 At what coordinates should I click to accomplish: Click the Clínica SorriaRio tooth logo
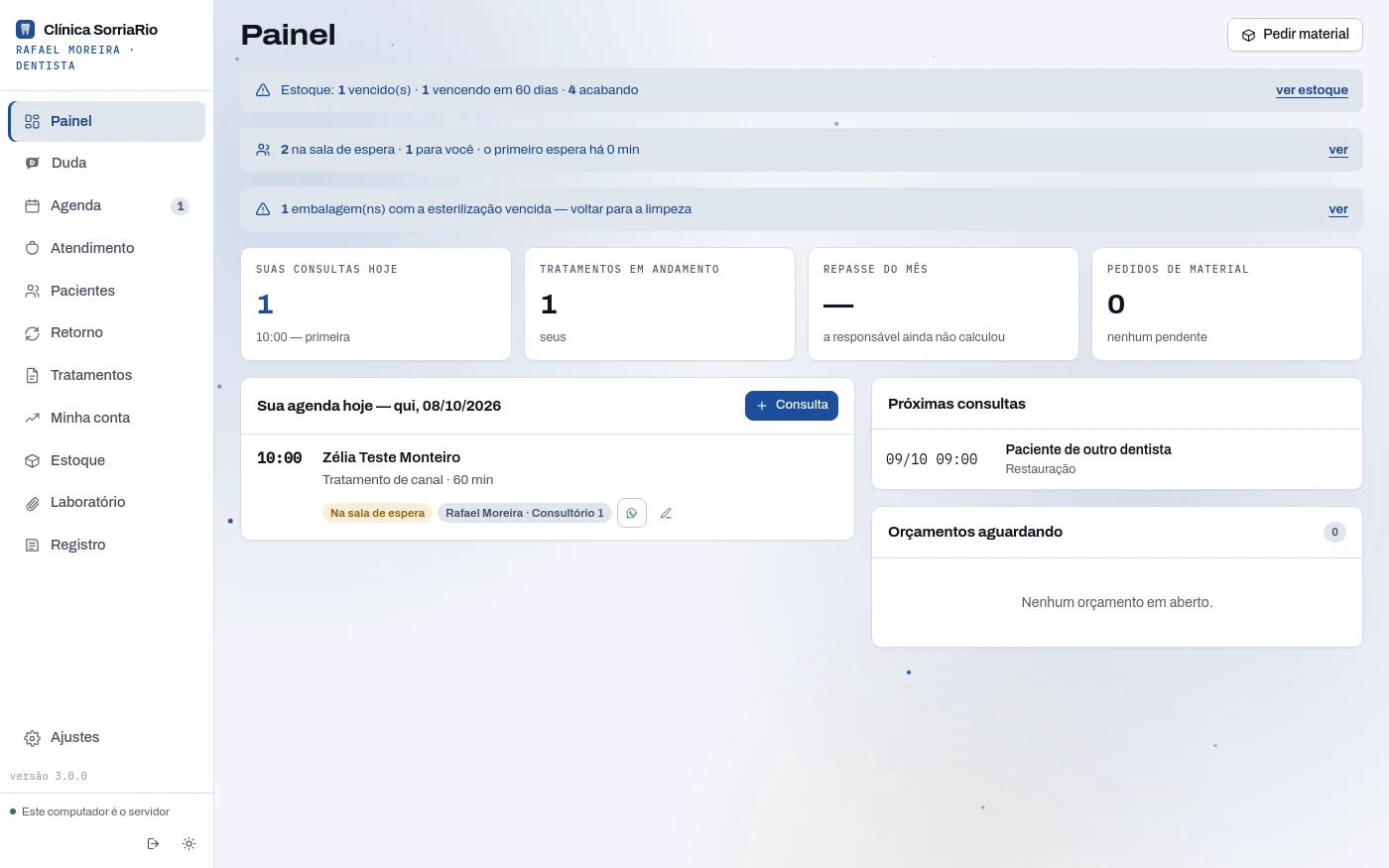click(25, 30)
